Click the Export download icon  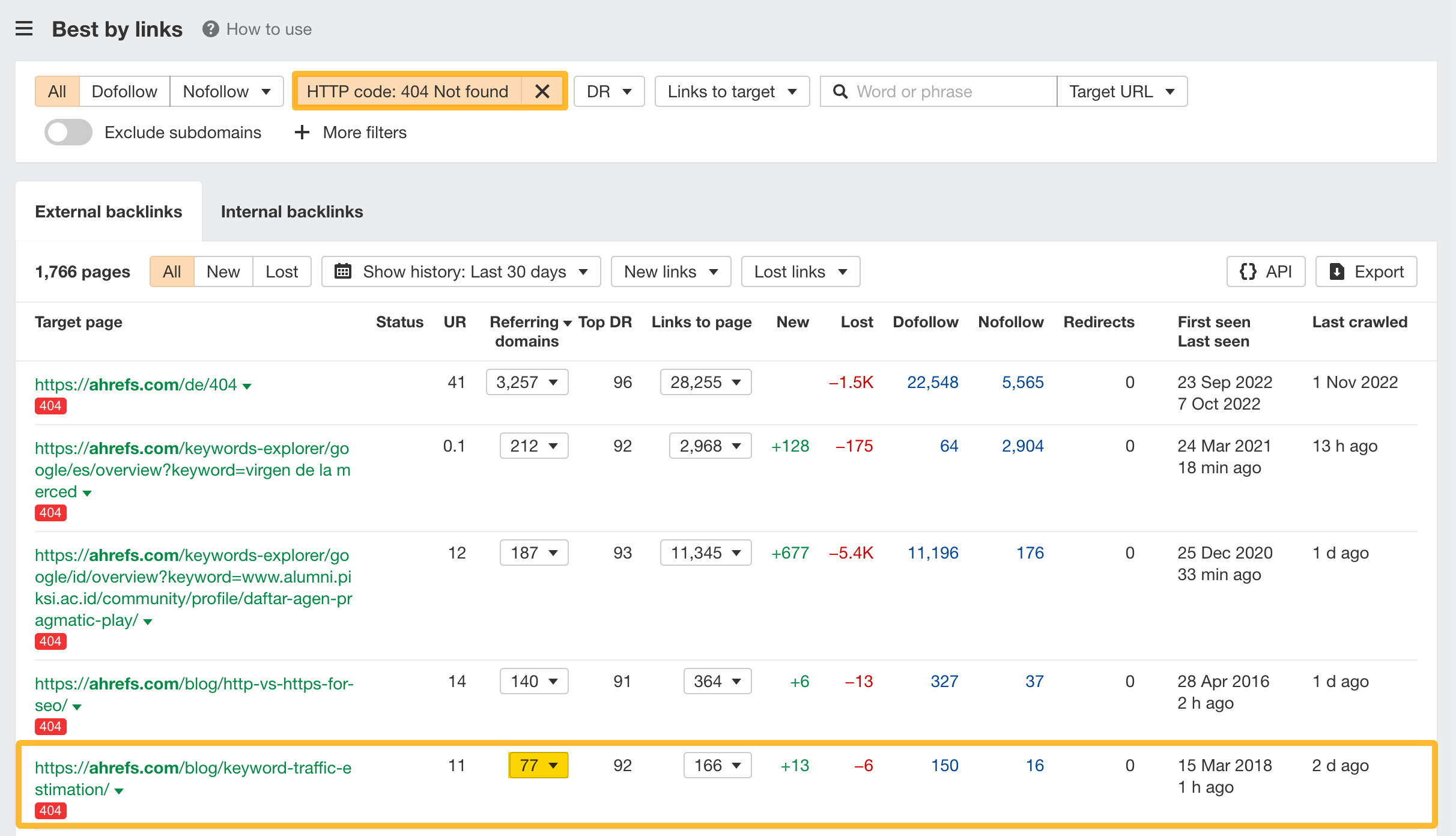tap(1337, 271)
